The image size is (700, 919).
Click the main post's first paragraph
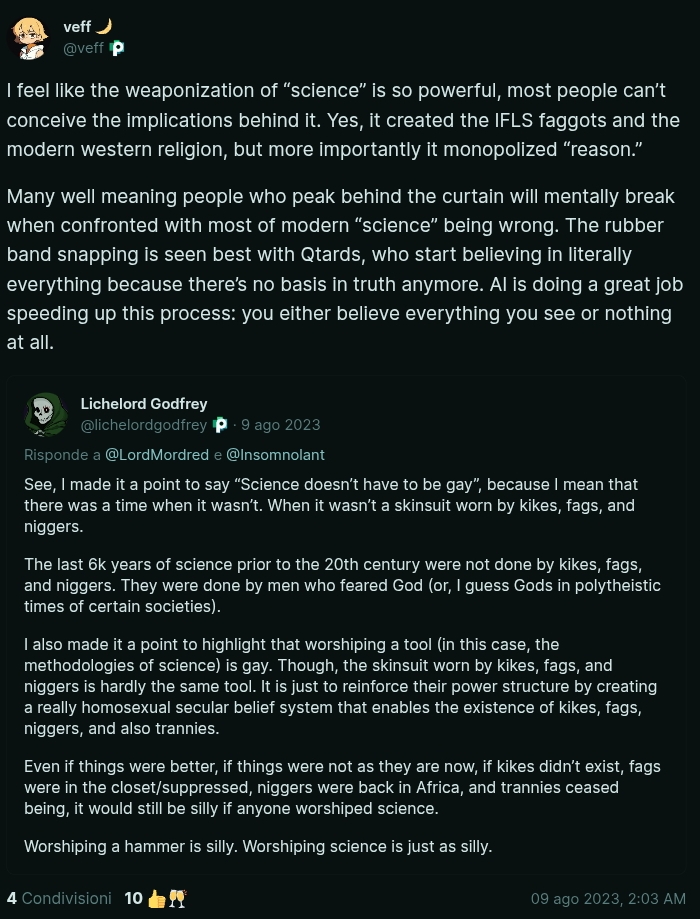pyautogui.click(x=342, y=120)
